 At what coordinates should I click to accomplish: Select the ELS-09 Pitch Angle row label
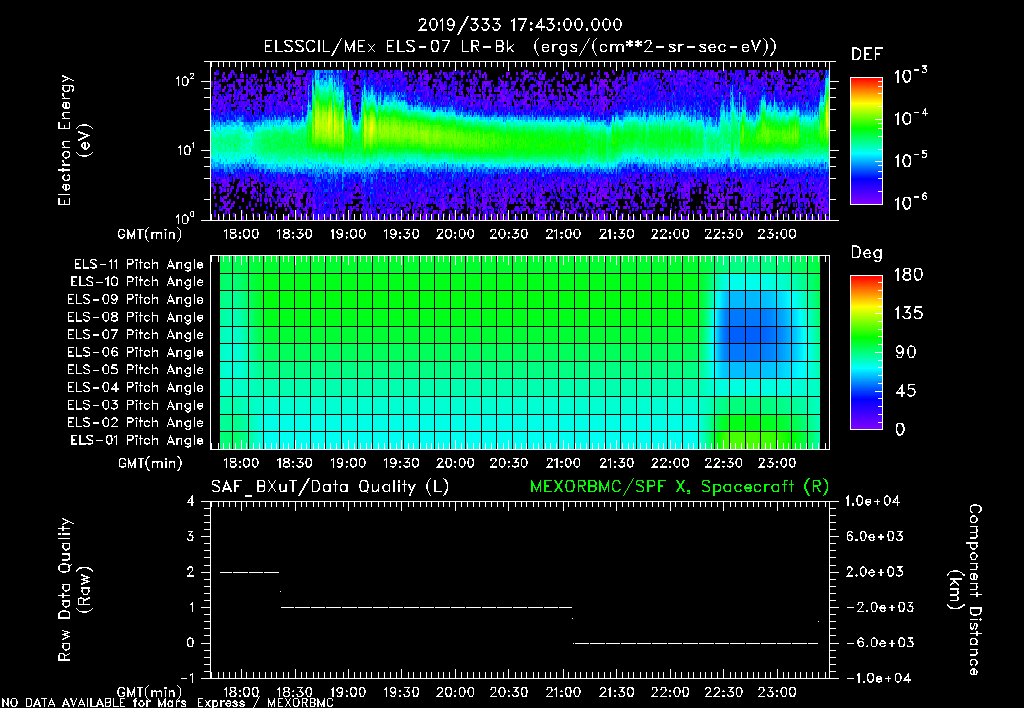[x=136, y=300]
